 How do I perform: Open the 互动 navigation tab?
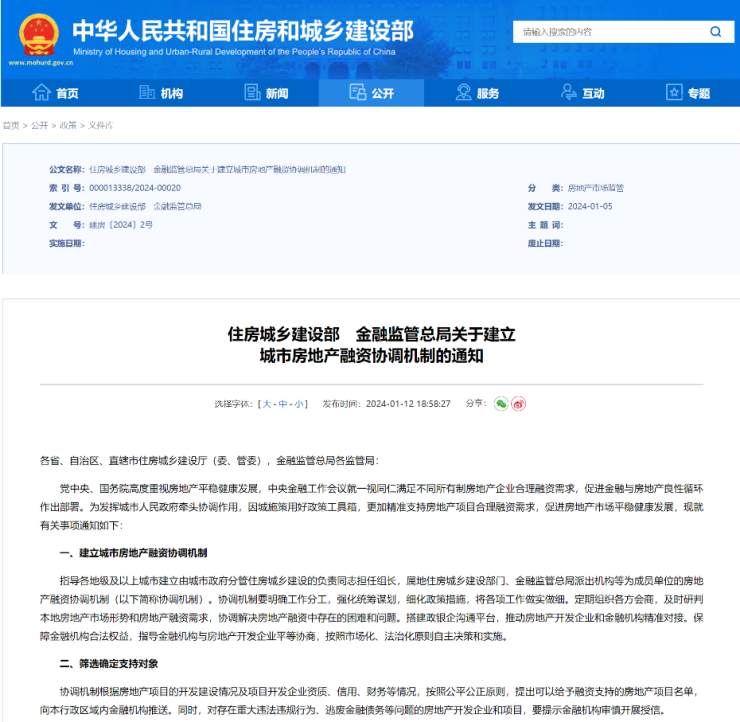(x=582, y=93)
